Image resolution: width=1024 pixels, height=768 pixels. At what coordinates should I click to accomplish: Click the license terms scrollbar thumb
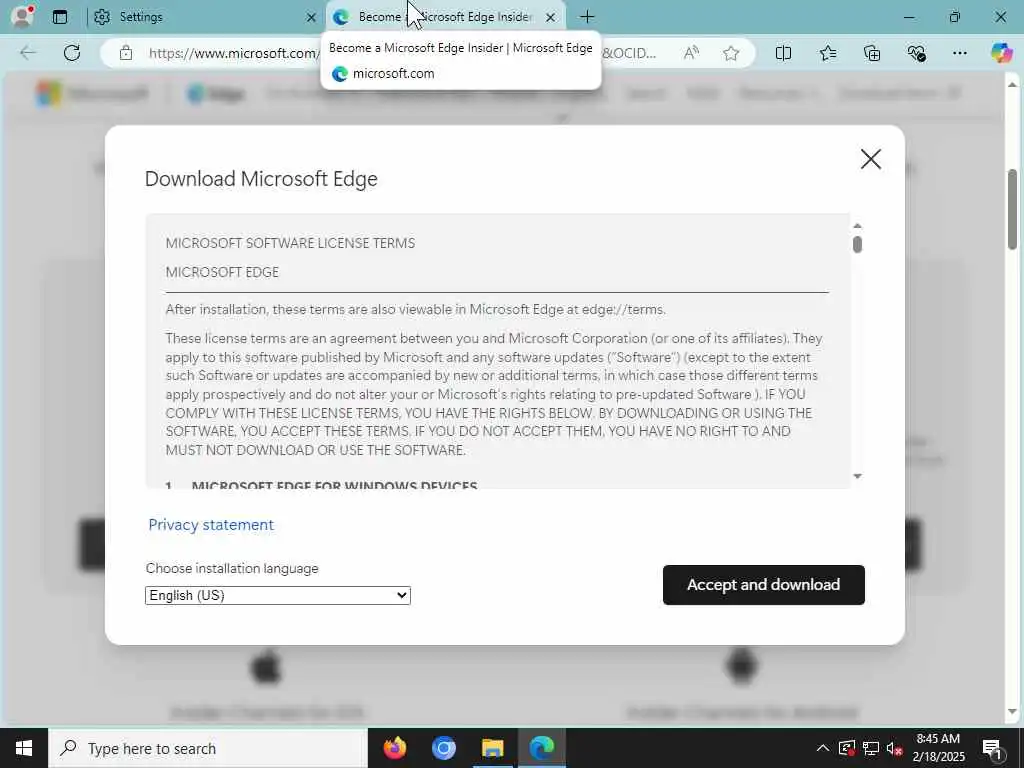857,244
